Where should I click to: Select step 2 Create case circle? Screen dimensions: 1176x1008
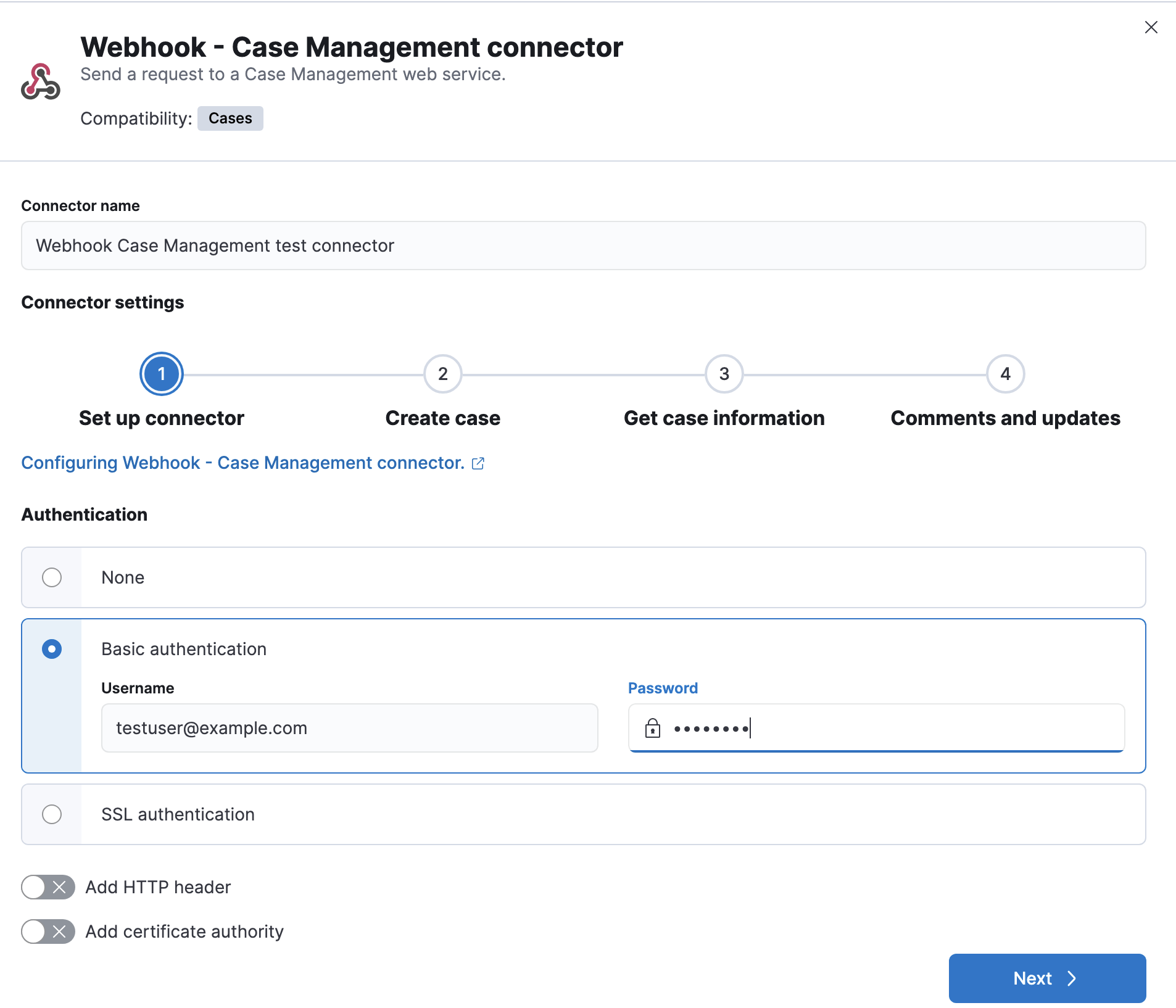[x=442, y=374]
